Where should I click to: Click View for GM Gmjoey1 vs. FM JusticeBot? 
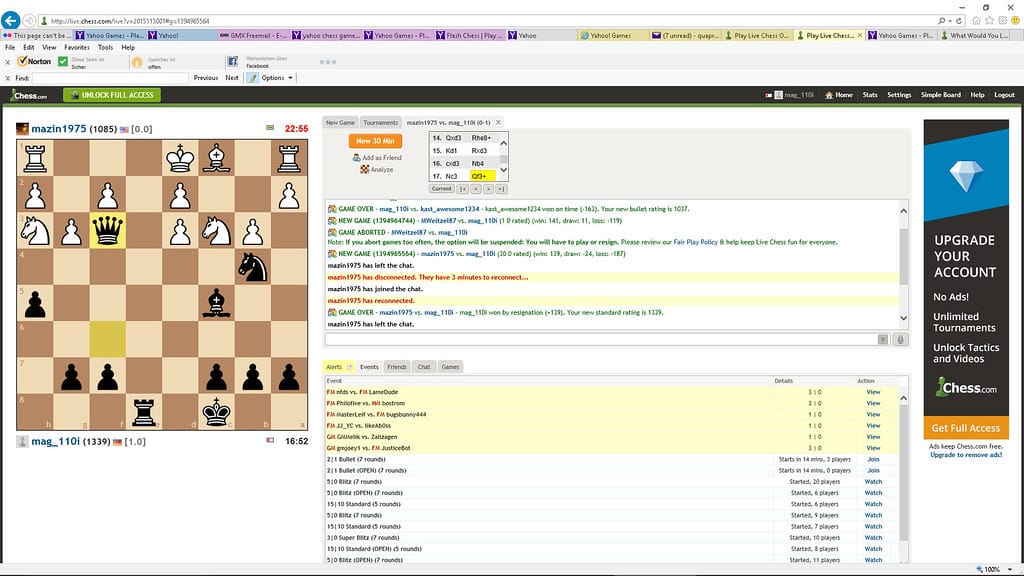(x=873, y=448)
